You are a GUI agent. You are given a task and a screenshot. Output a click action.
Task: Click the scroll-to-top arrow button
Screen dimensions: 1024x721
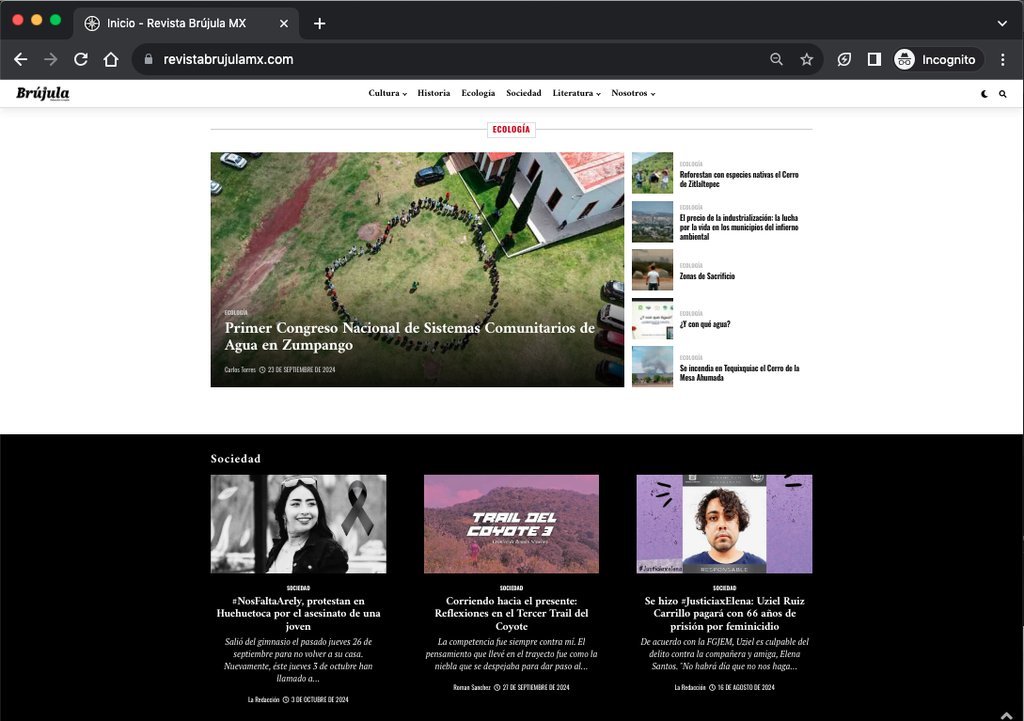(1006, 715)
